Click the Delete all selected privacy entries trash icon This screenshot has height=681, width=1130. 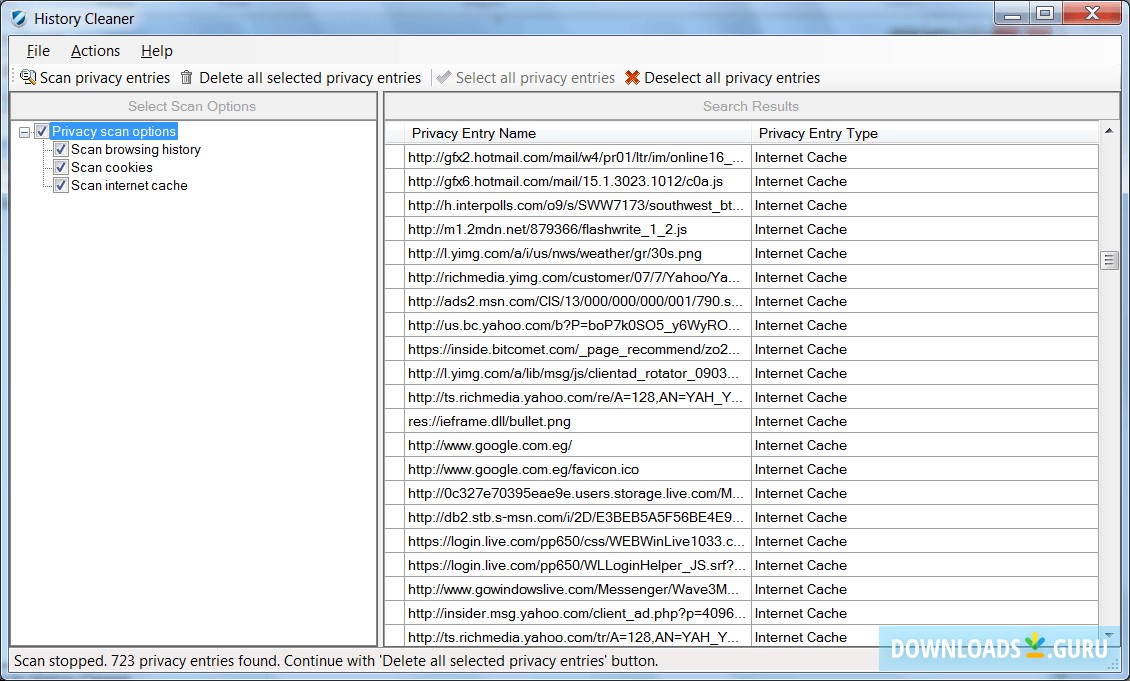(x=186, y=77)
